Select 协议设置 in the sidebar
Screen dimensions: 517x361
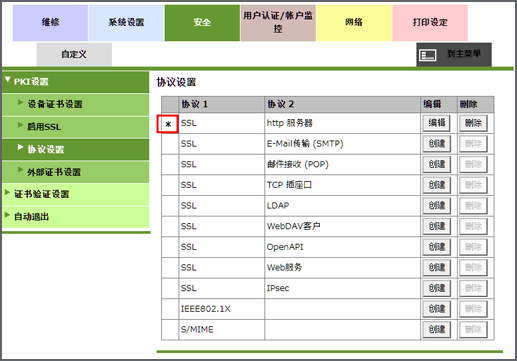[x=75, y=149]
